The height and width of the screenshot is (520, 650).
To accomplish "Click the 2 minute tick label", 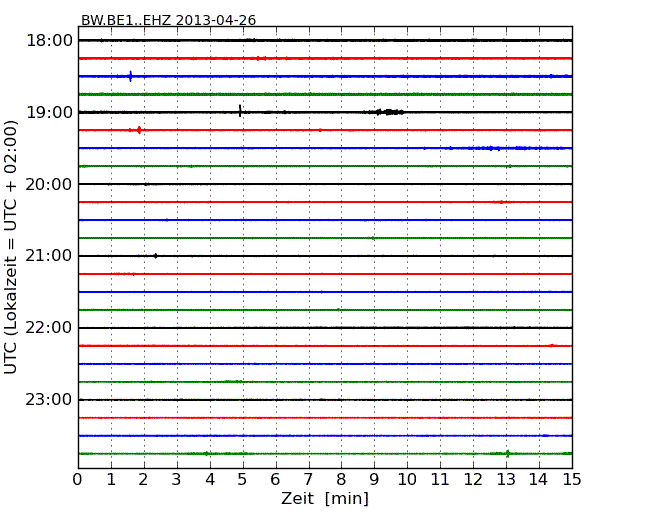I will [x=143, y=480].
